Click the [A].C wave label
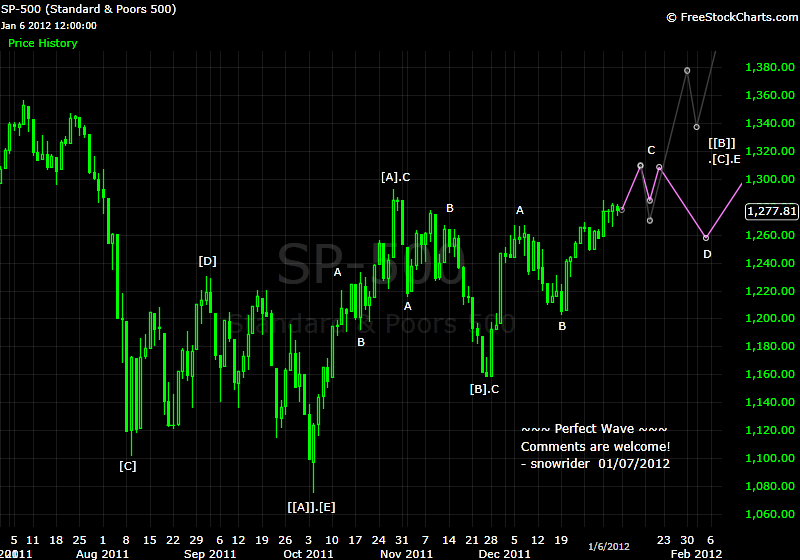Image resolution: width=800 pixels, height=560 pixels. [395, 177]
